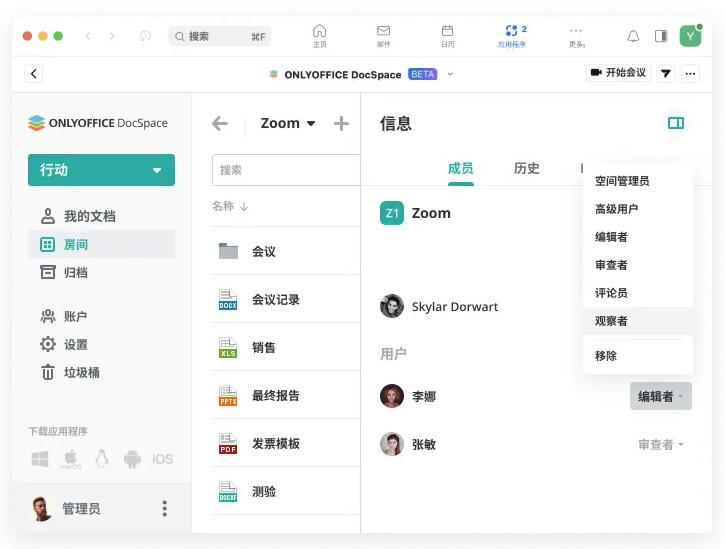Open 设置 settings in the sidebar
725x549 pixels.
(64, 345)
